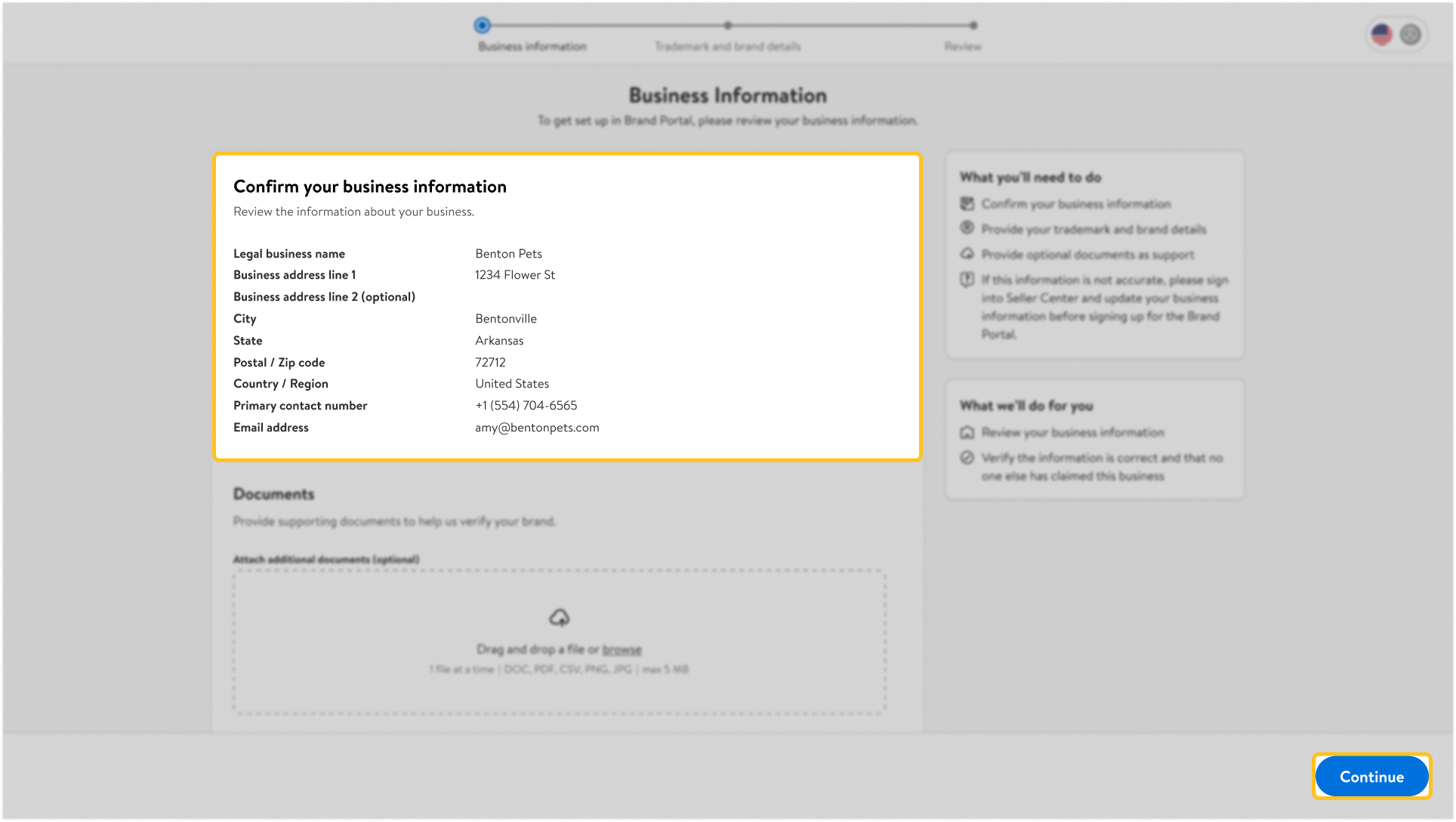The width and height of the screenshot is (1456, 822).
Task: Click the Continue button
Action: 1371,776
